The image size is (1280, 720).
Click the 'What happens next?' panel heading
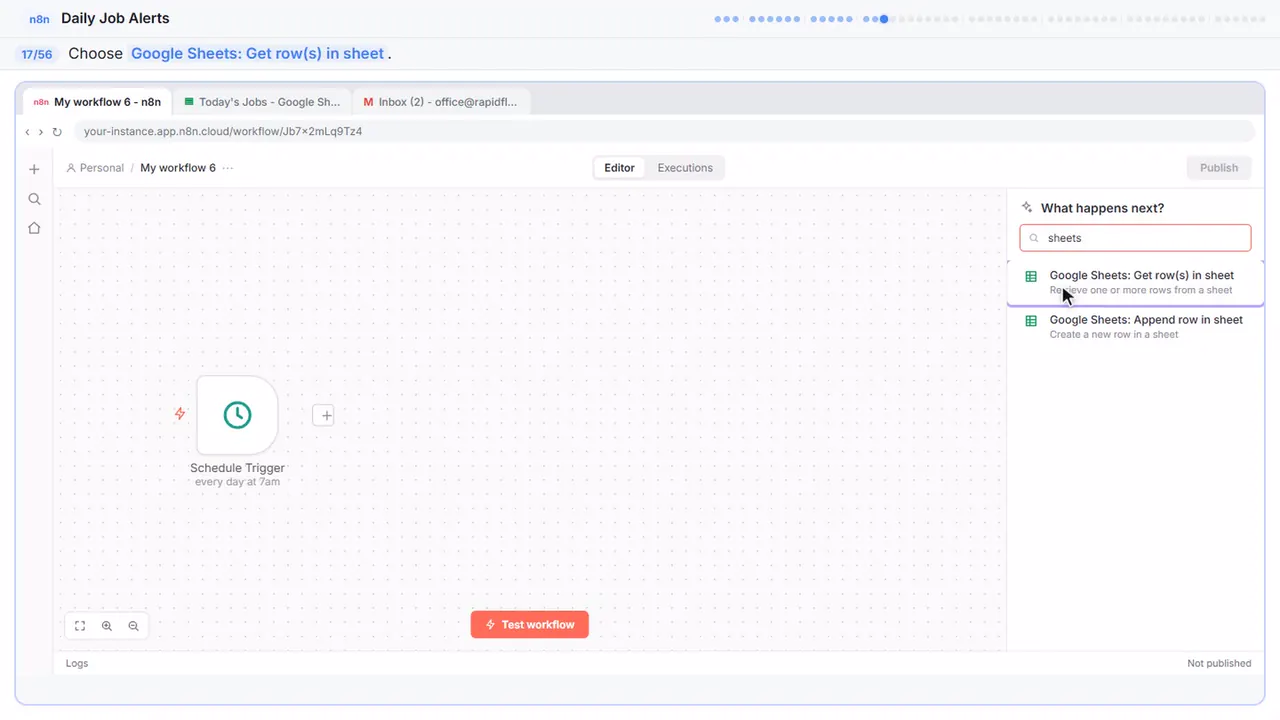[x=1102, y=208]
